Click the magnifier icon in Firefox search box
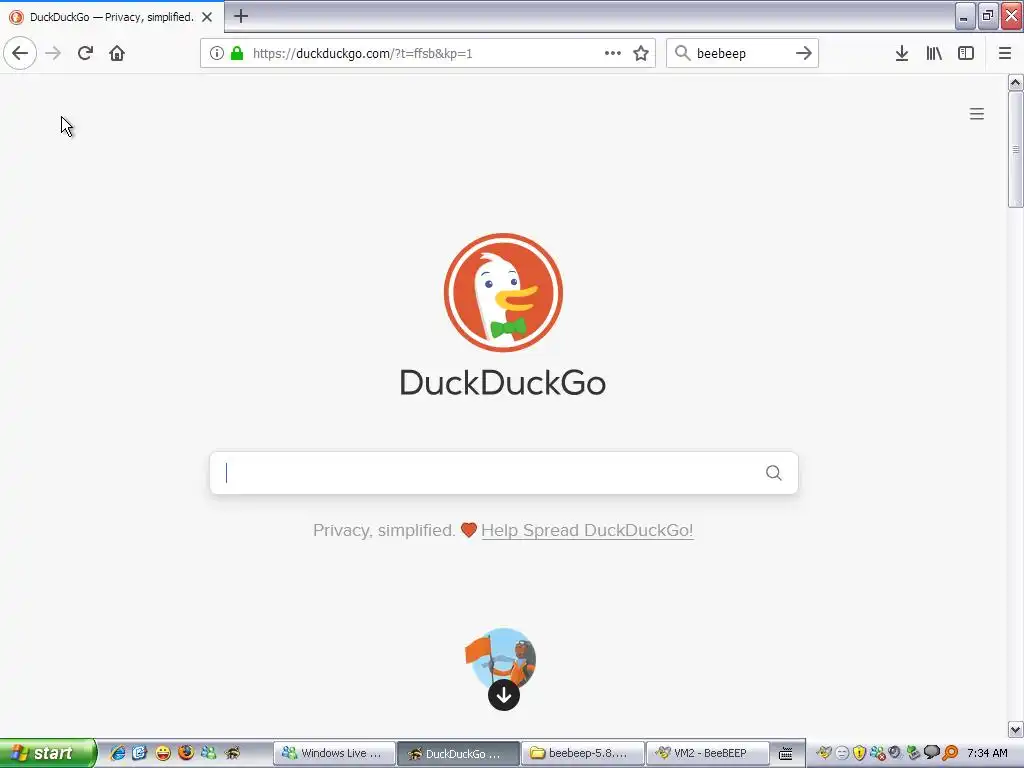This screenshot has width=1024, height=768. click(x=682, y=53)
